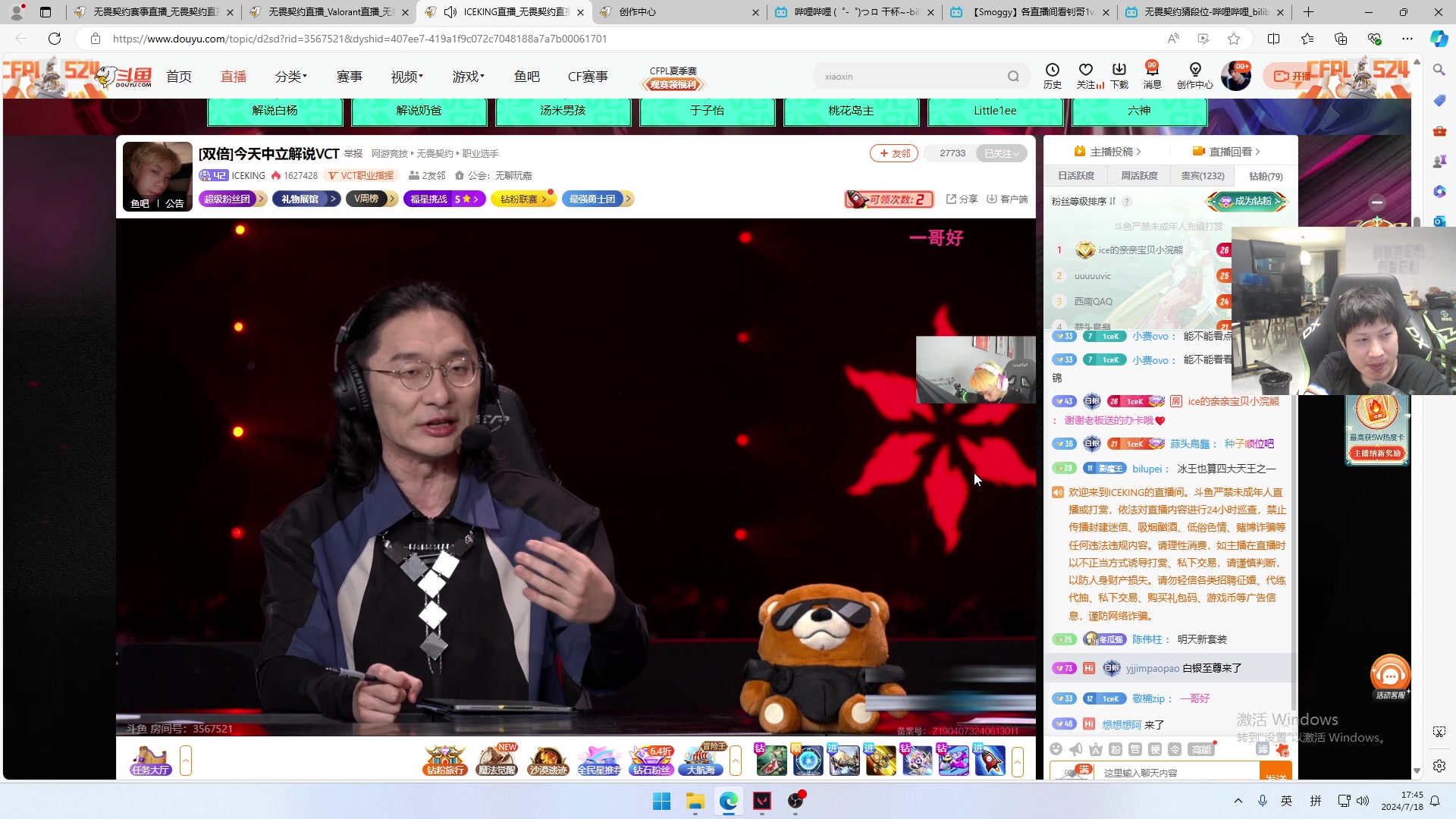Click the 满 intimacy progress badge near chat input
This screenshot has width=1456, height=819.
click(1082, 769)
